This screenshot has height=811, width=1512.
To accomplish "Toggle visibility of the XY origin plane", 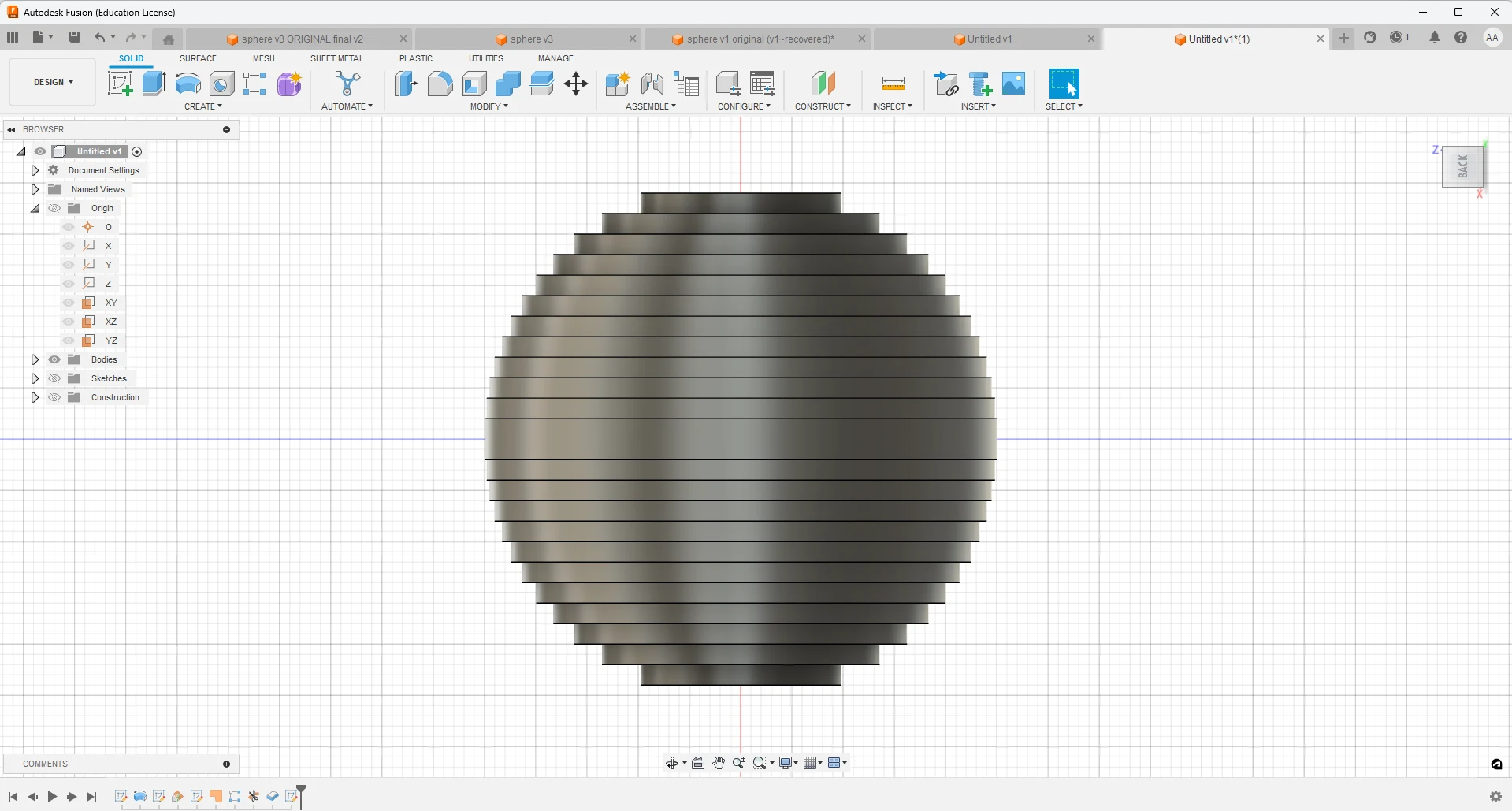I will pos(69,303).
